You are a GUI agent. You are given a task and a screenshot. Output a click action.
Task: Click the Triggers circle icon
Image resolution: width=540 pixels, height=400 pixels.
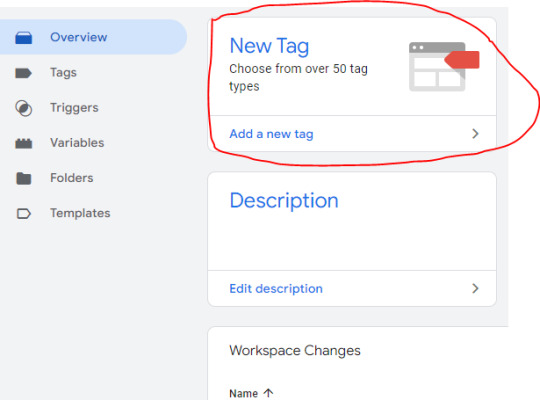click(23, 108)
